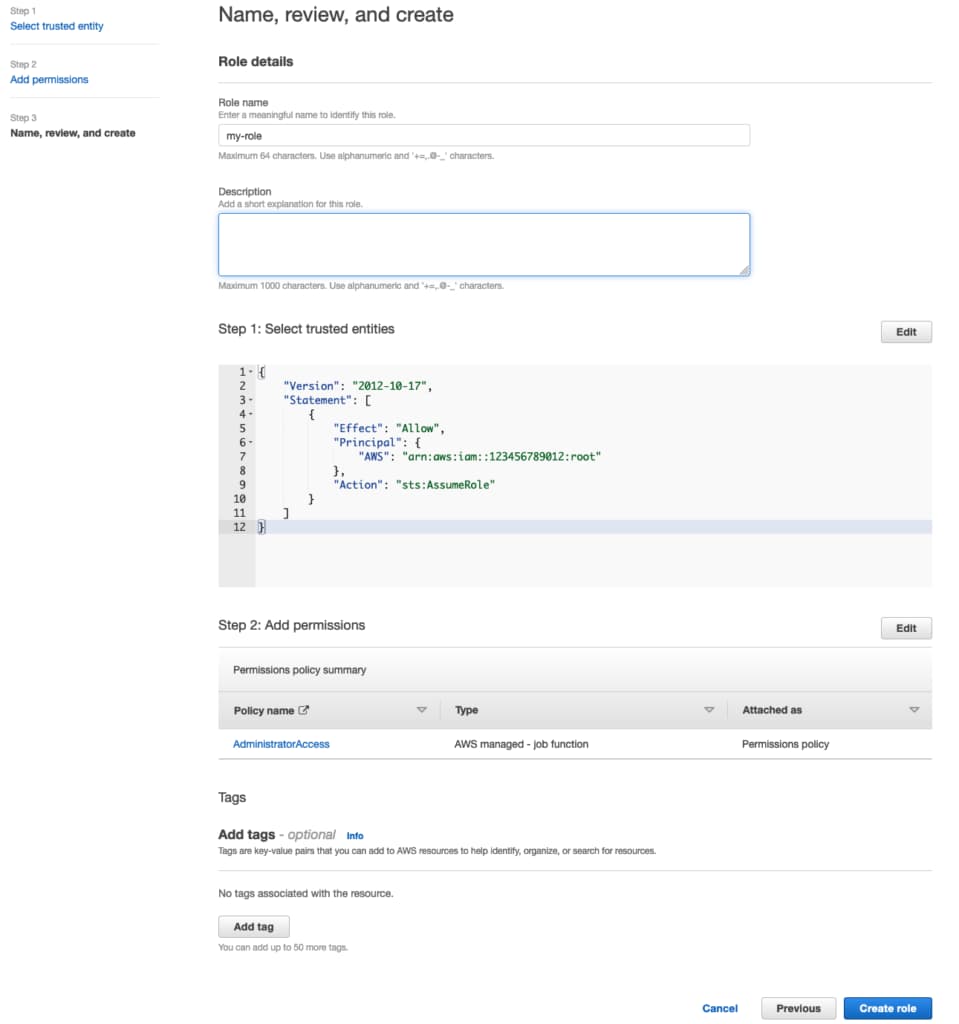Image resolution: width=959 pixels, height=1024 pixels.
Task: Open the Info link beside Add tags
Action: (355, 835)
